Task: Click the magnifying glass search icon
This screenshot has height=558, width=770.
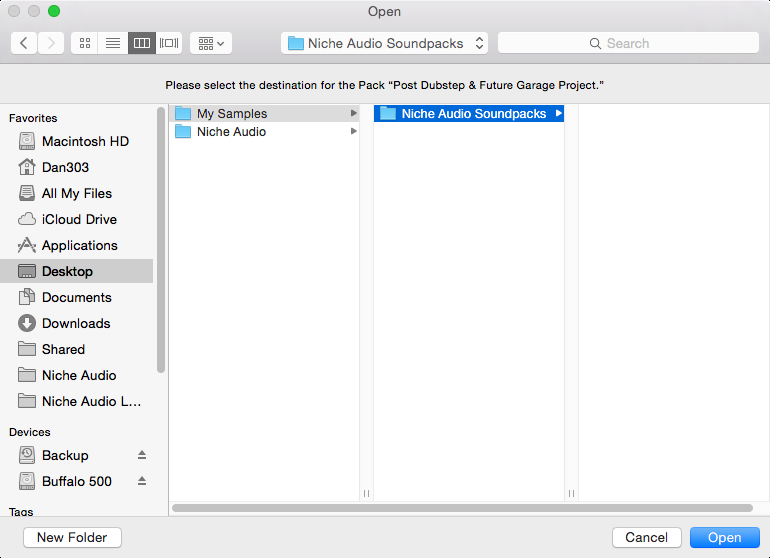Action: (x=595, y=44)
